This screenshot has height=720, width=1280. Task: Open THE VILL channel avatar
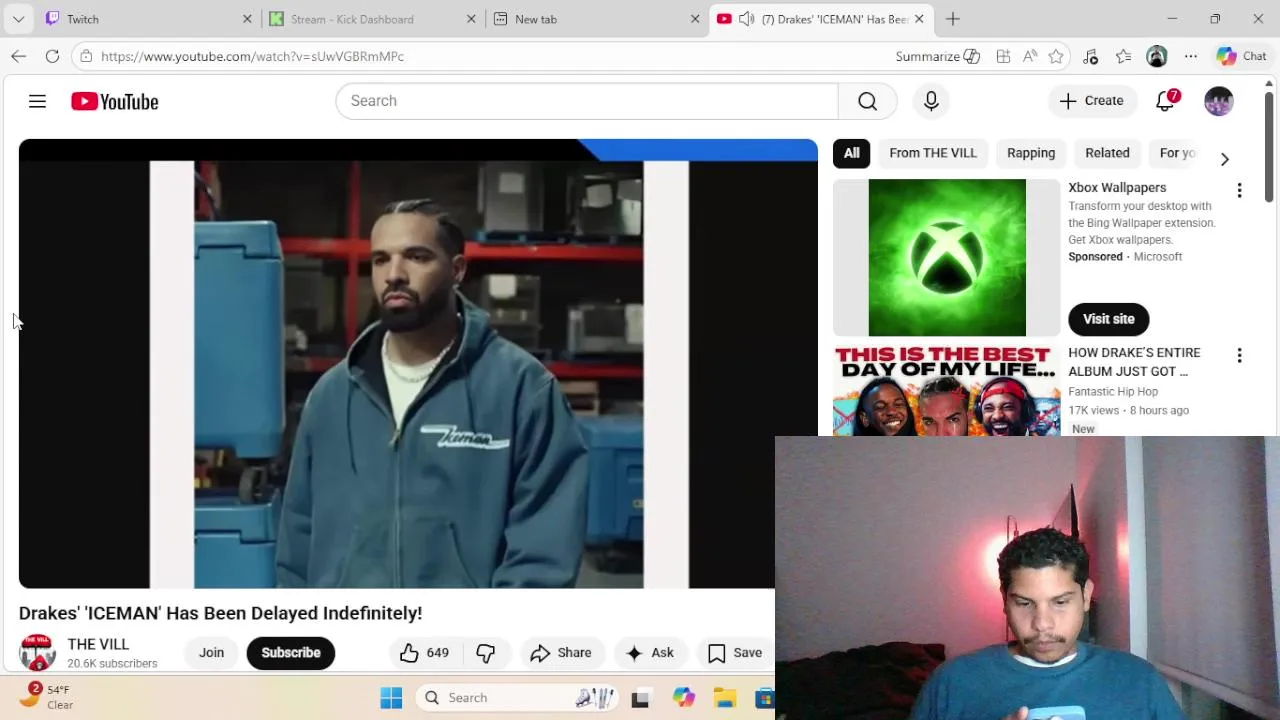tap(37, 653)
